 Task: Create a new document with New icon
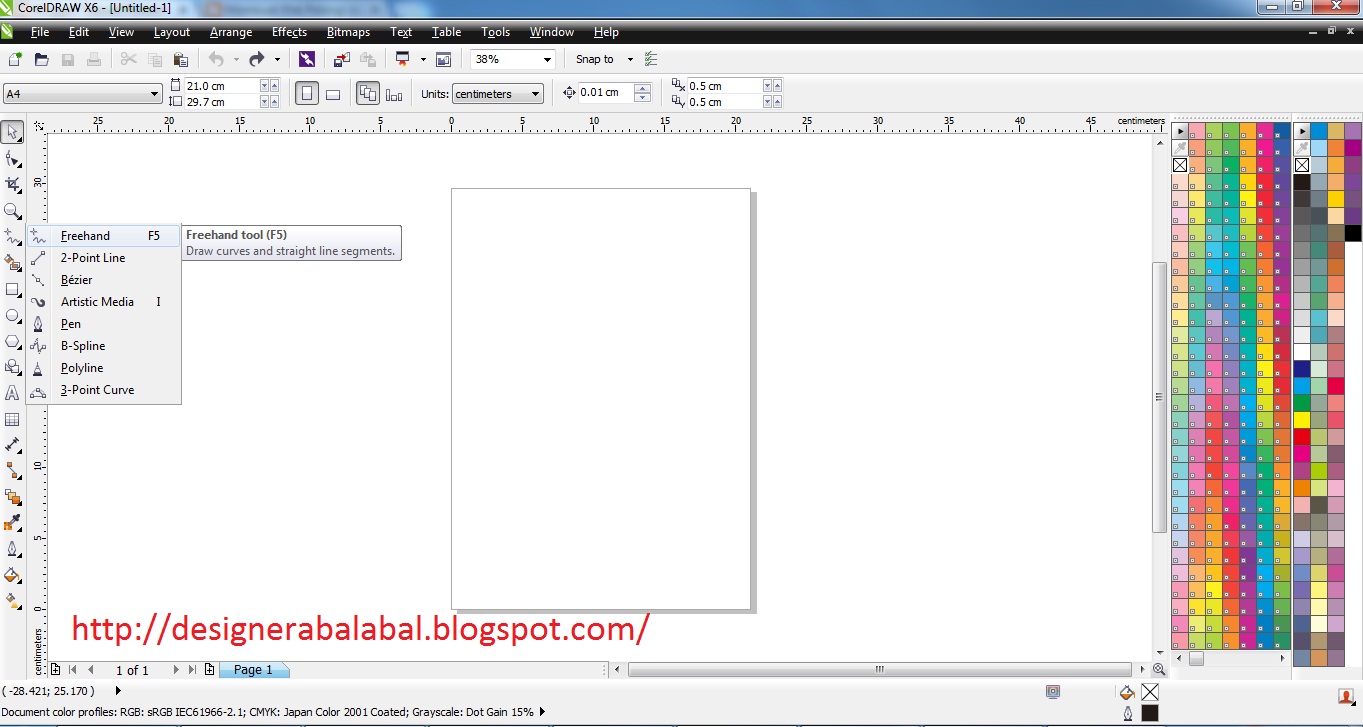pos(15,59)
